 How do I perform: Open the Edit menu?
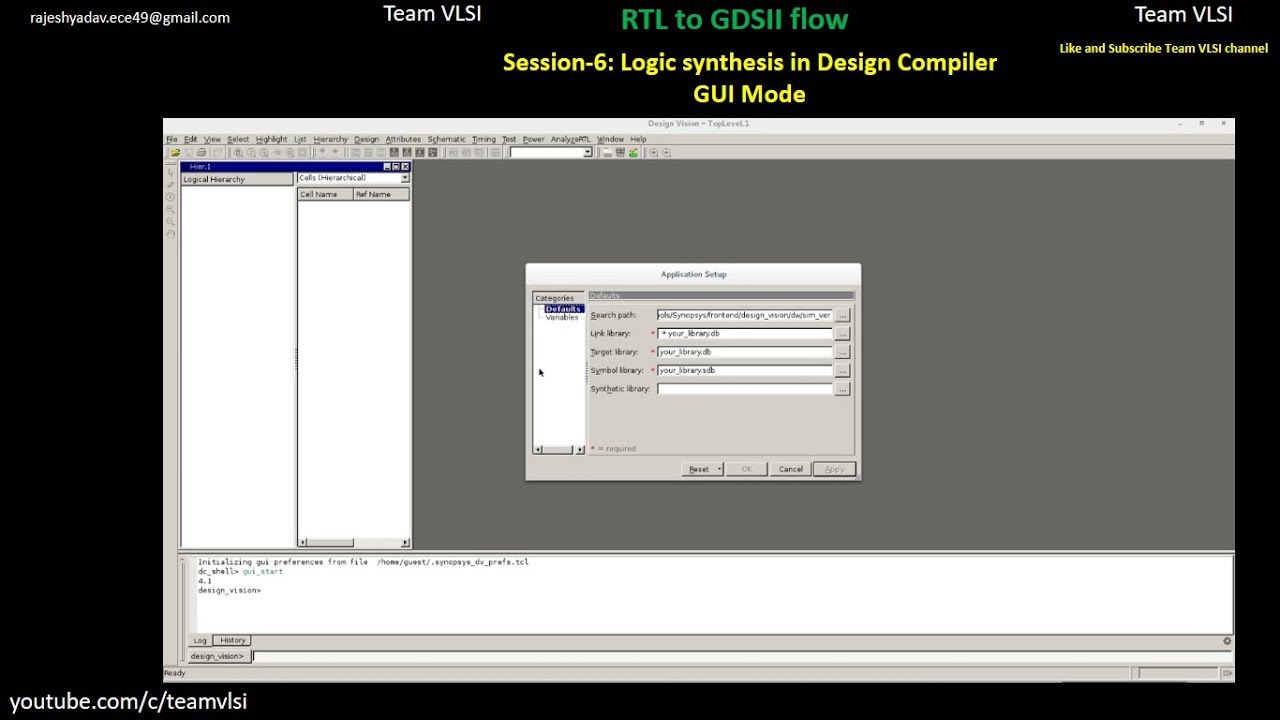click(x=190, y=139)
